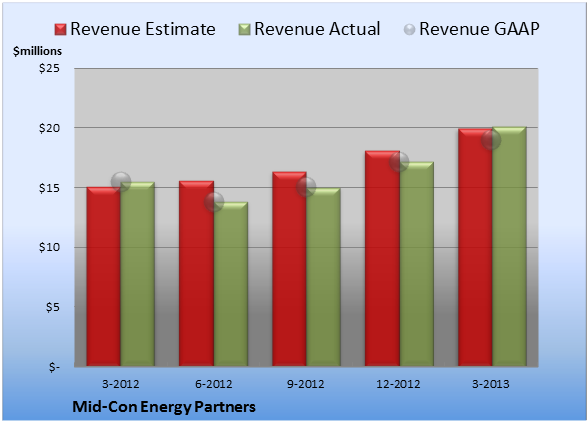Click the '$15' y-axis label
This screenshot has width=588, height=422.
(49, 188)
